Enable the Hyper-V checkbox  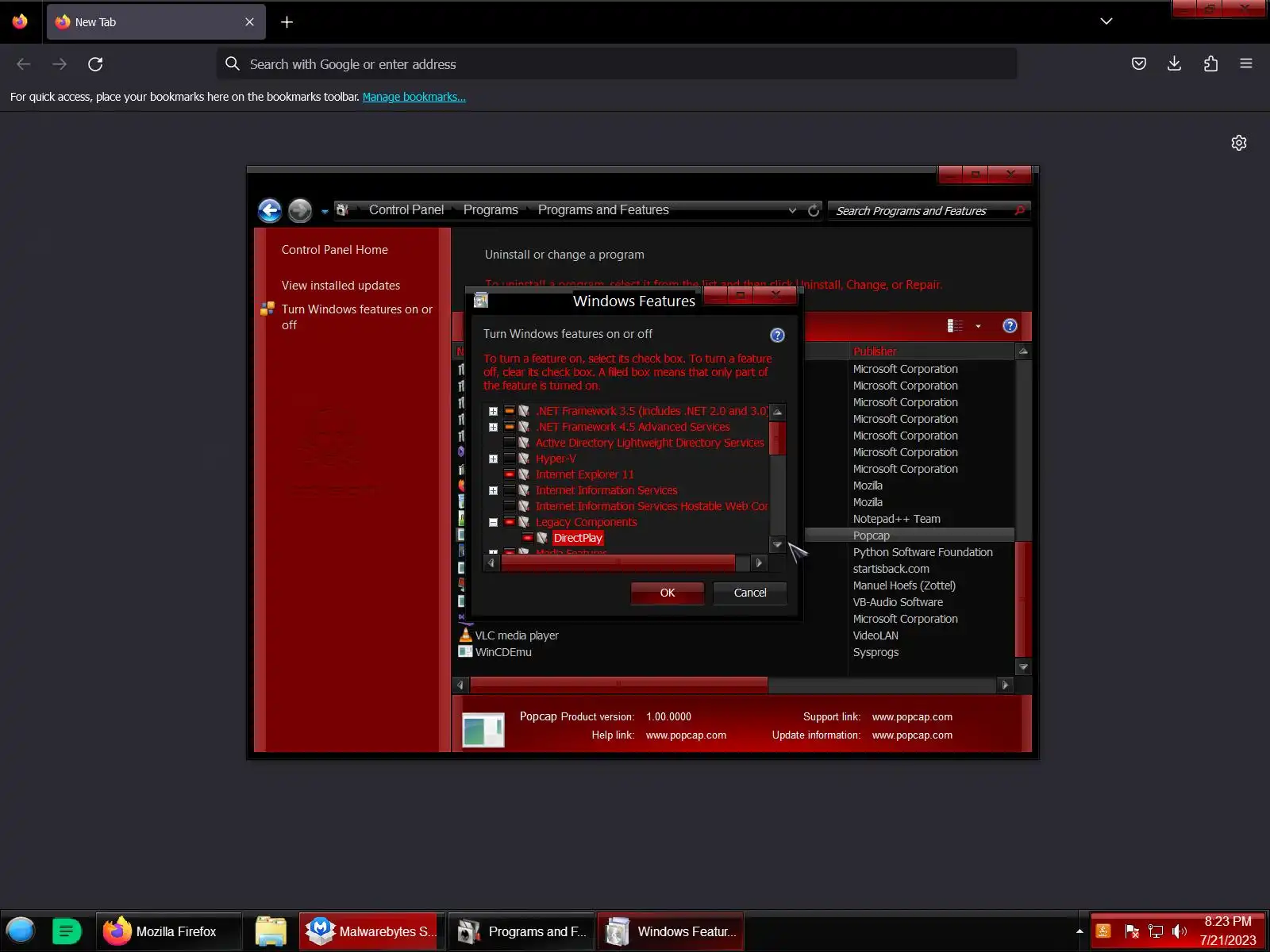point(510,459)
